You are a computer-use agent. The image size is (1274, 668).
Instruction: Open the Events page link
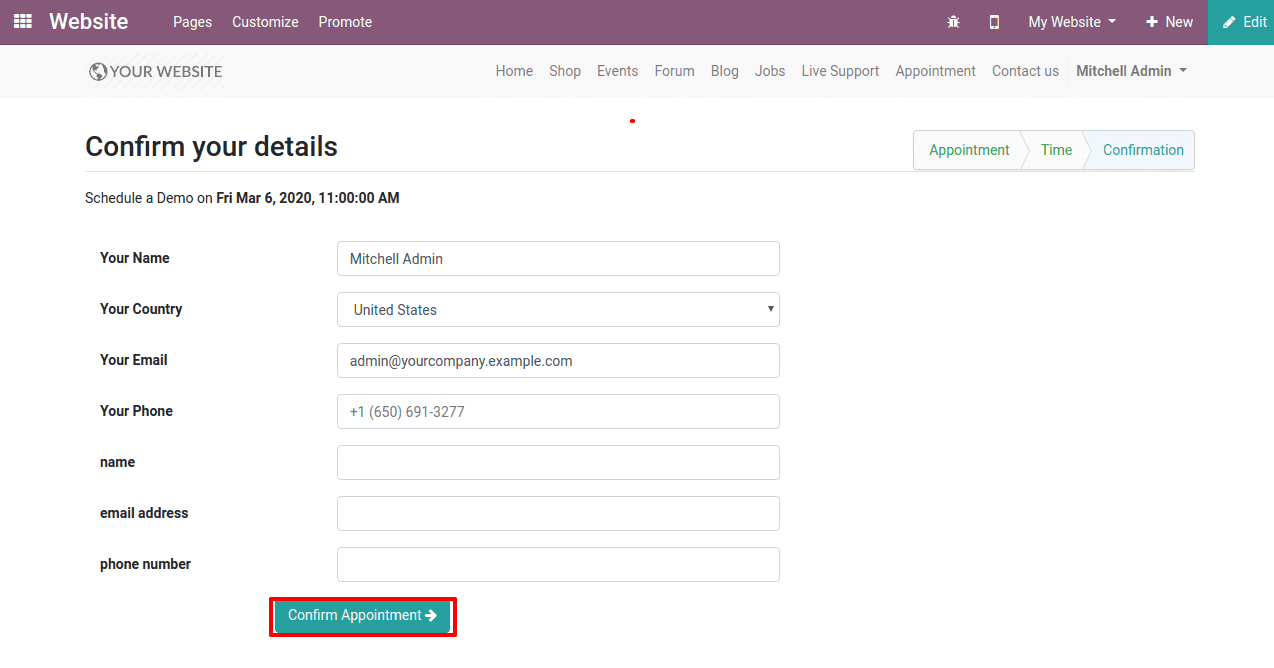pyautogui.click(x=617, y=71)
